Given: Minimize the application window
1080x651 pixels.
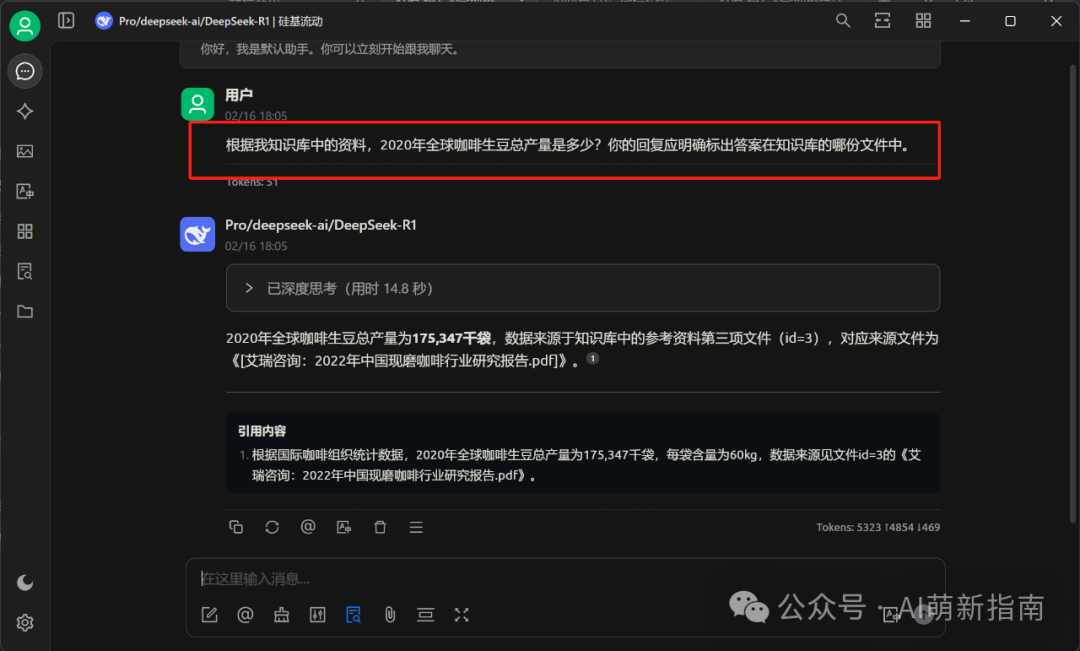Looking at the screenshot, I should coord(965,21).
